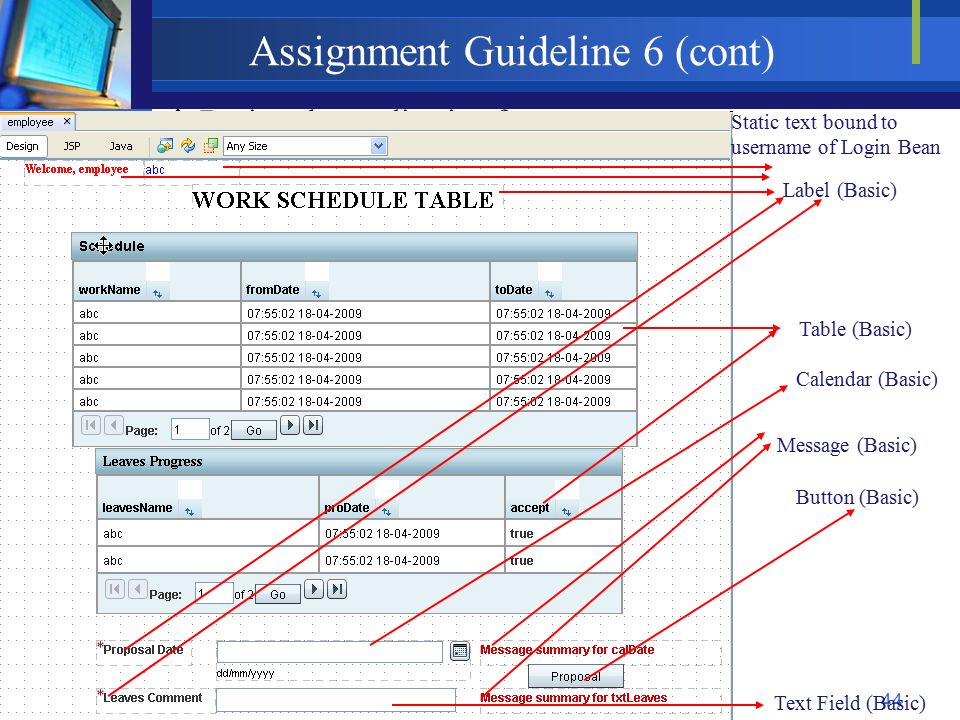The image size is (960, 720).
Task: Click Leaves Progress page number field
Action: (214, 593)
